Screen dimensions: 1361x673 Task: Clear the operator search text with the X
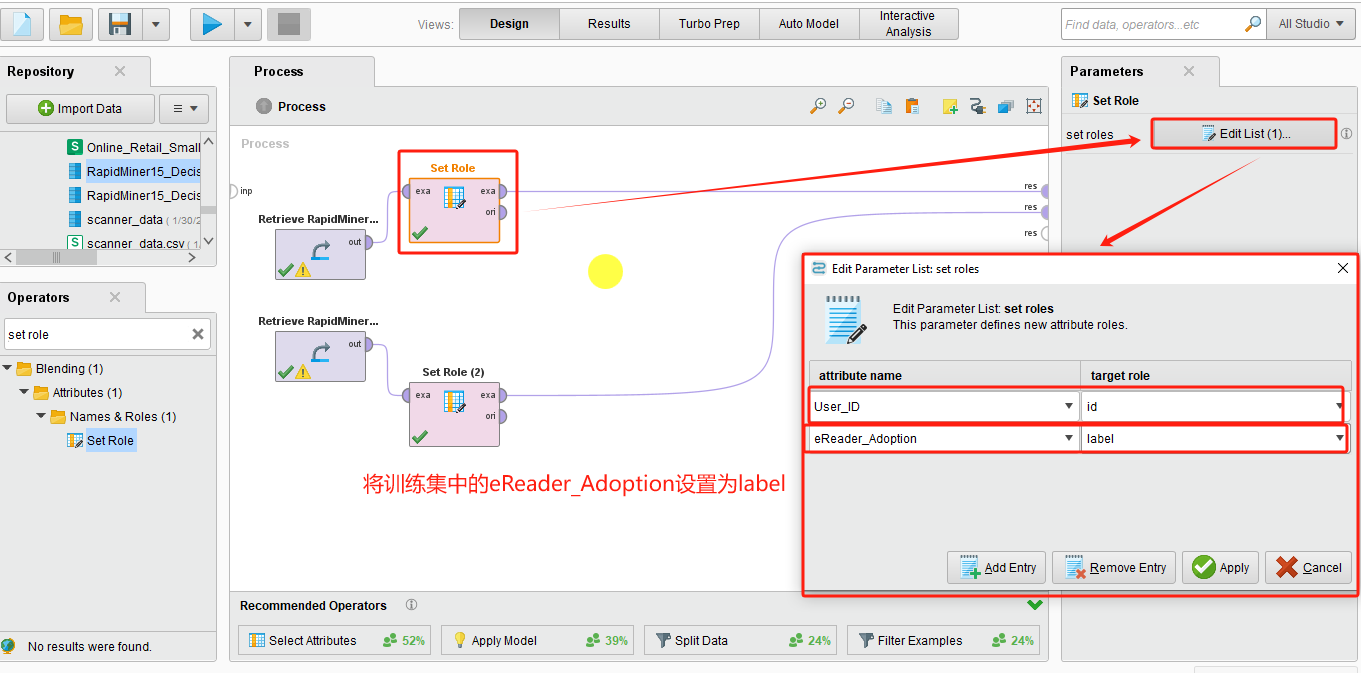coord(198,334)
